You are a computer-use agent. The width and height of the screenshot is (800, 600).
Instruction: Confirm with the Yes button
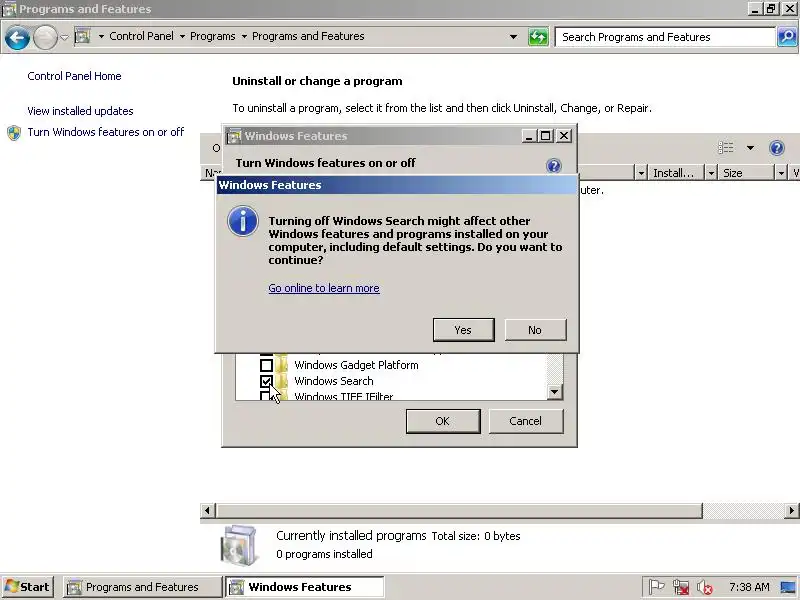pos(463,330)
